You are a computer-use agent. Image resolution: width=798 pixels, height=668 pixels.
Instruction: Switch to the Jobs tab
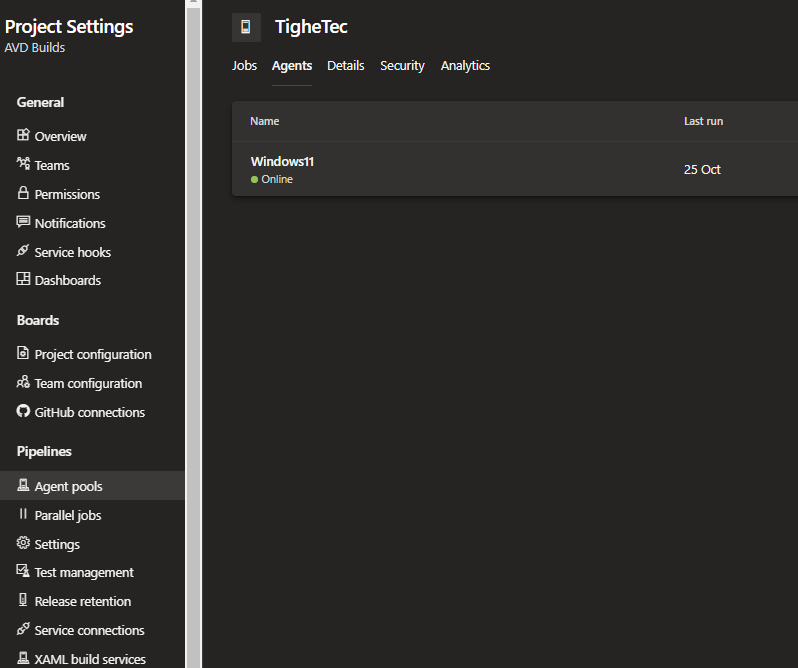[x=244, y=66]
